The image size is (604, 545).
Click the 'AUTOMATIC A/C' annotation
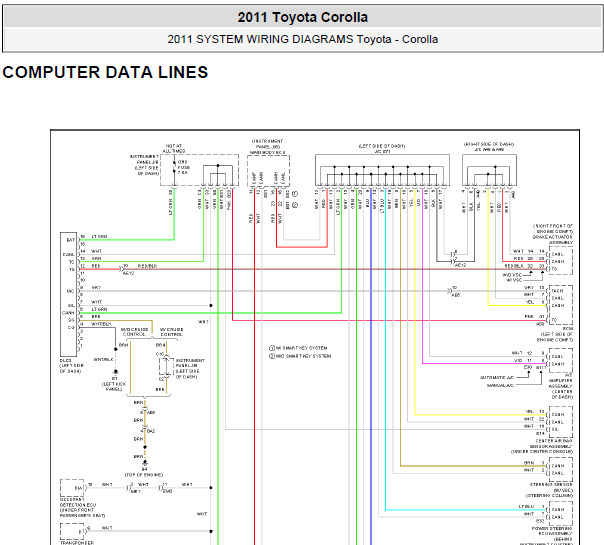[x=497, y=377]
